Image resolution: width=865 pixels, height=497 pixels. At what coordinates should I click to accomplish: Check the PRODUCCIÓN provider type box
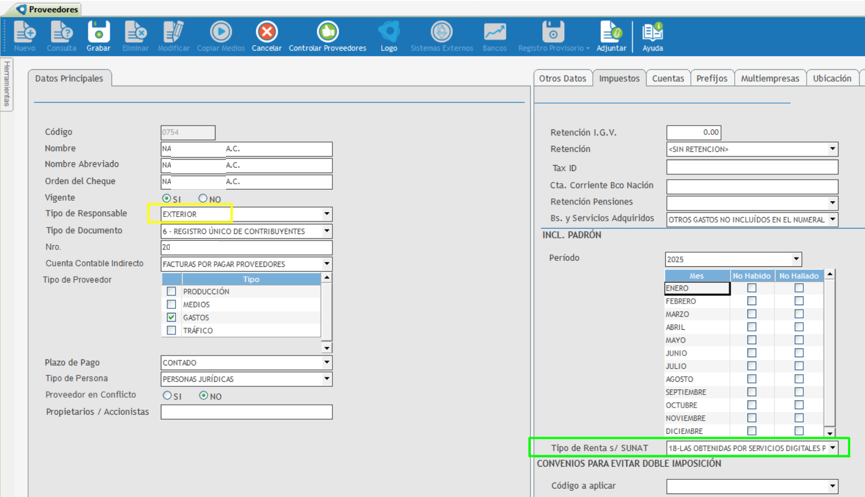pos(171,292)
